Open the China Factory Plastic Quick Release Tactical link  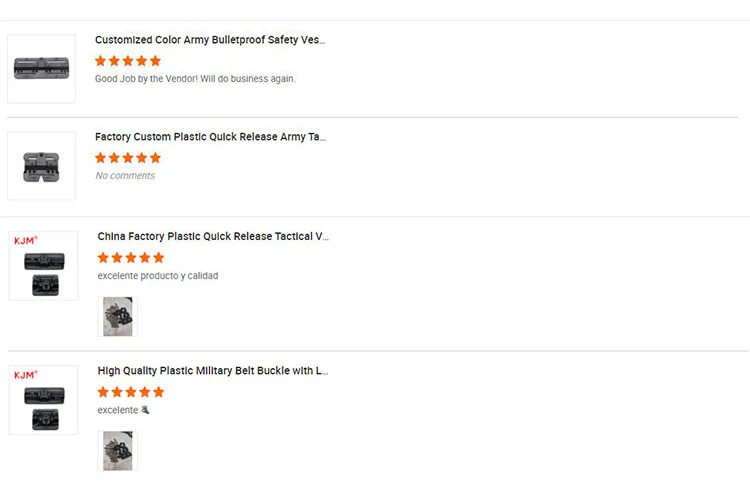[213, 237]
